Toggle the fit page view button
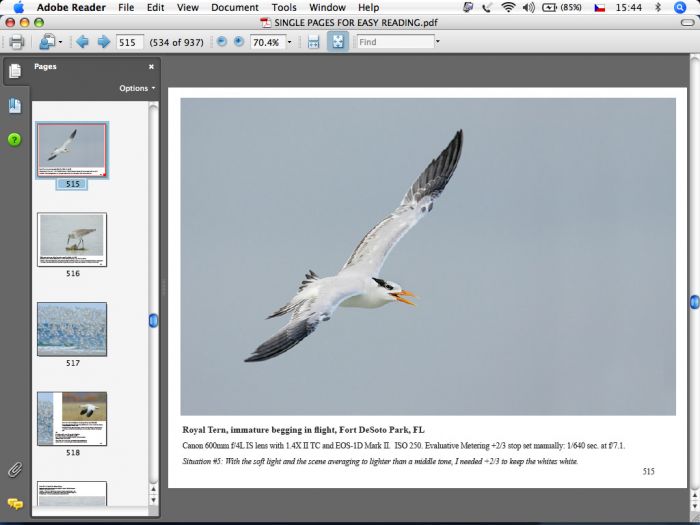Screen dimensions: 700x525 click(338, 42)
